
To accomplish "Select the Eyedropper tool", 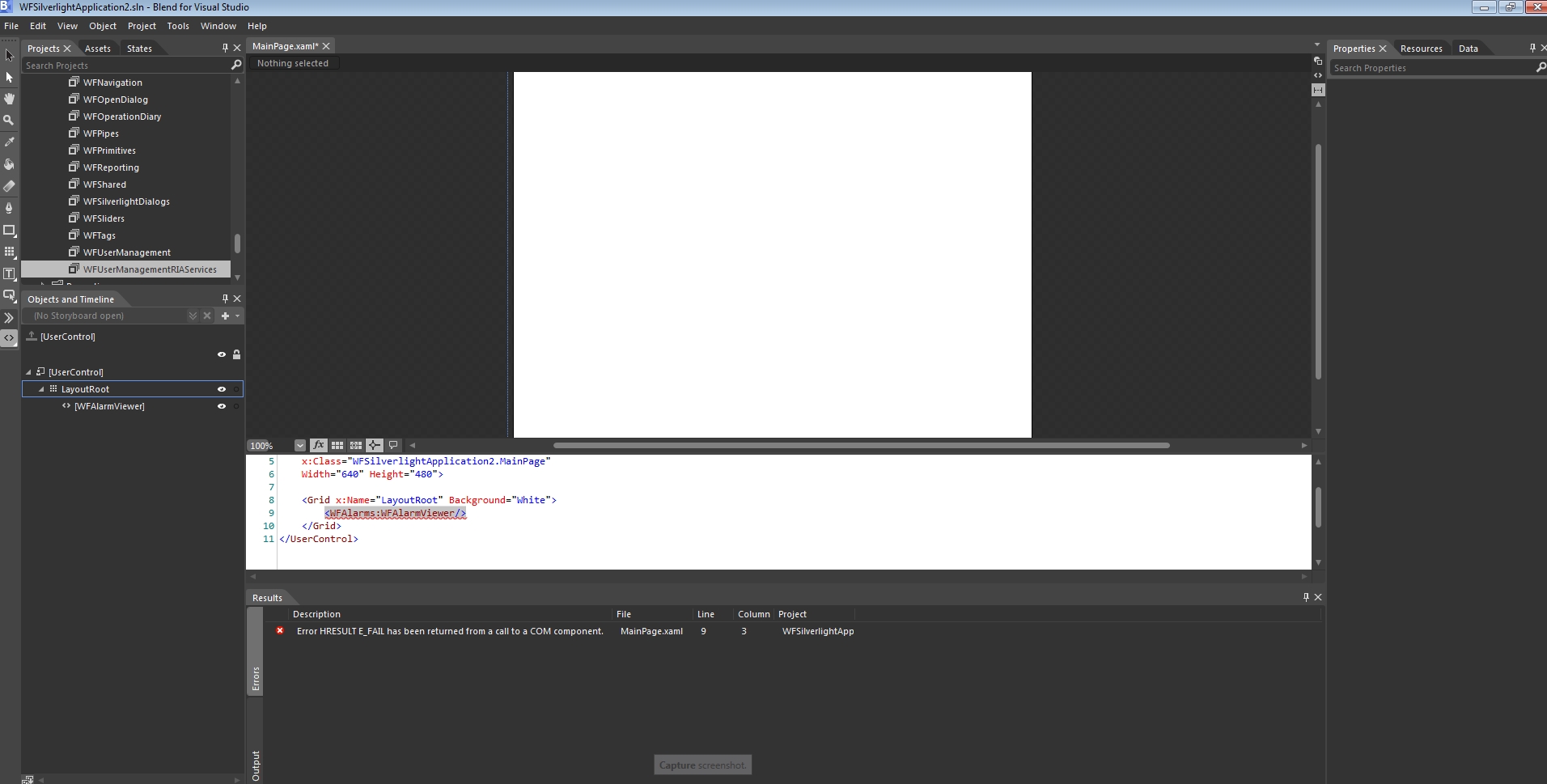I will pos(10,142).
